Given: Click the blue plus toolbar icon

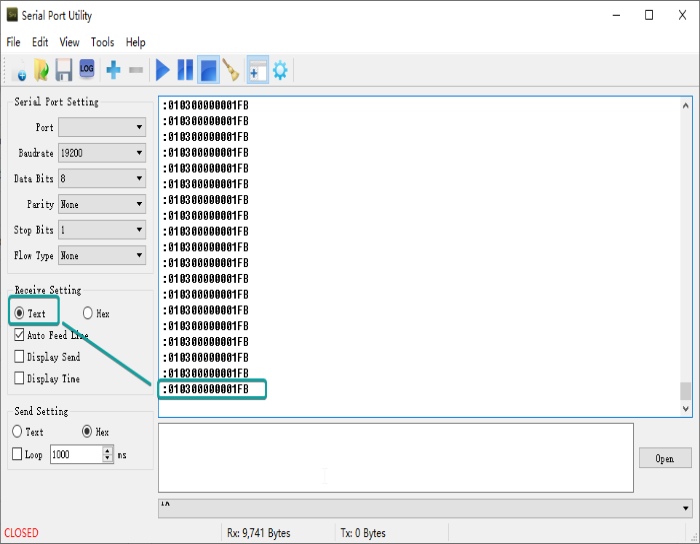Looking at the screenshot, I should tap(113, 70).
